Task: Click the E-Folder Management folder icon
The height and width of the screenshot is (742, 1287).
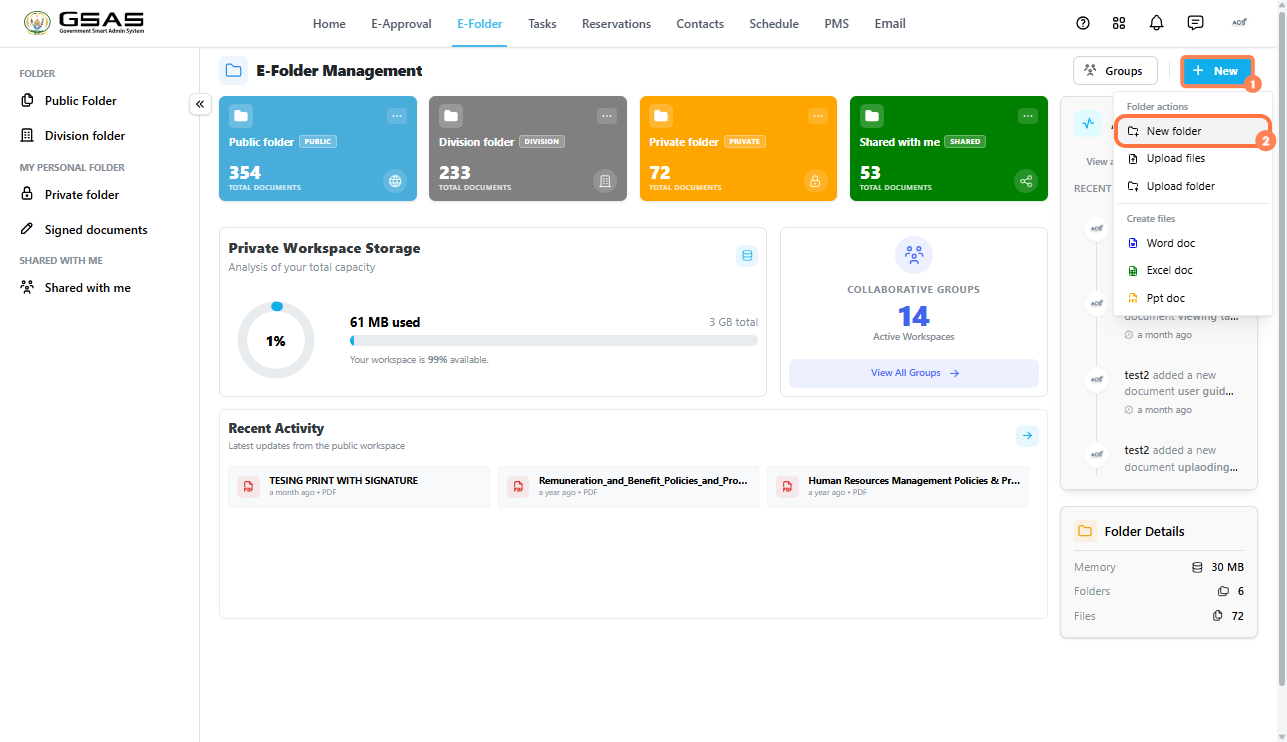Action: (x=233, y=70)
